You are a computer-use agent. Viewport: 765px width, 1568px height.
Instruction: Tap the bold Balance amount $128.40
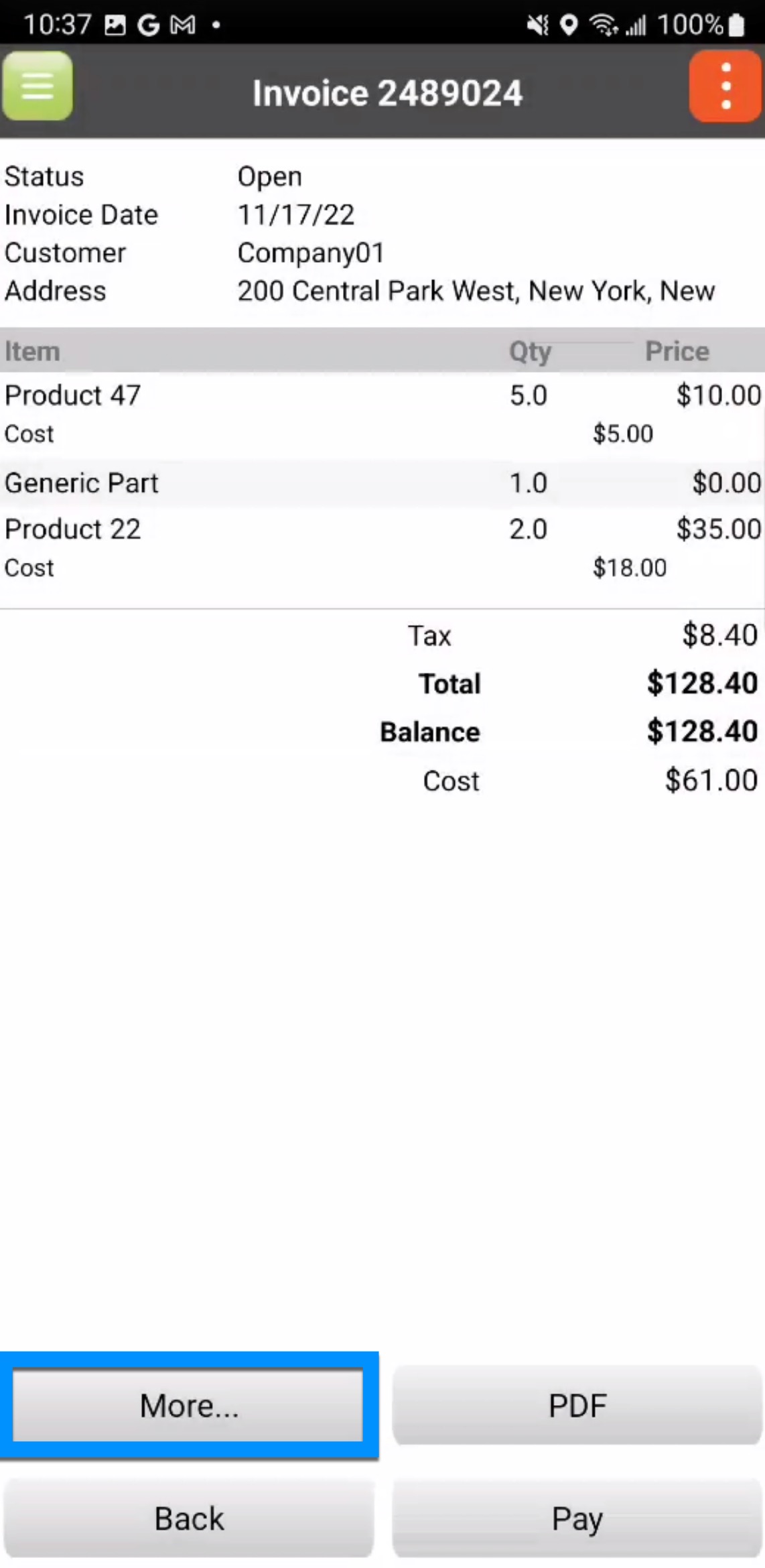point(701,732)
